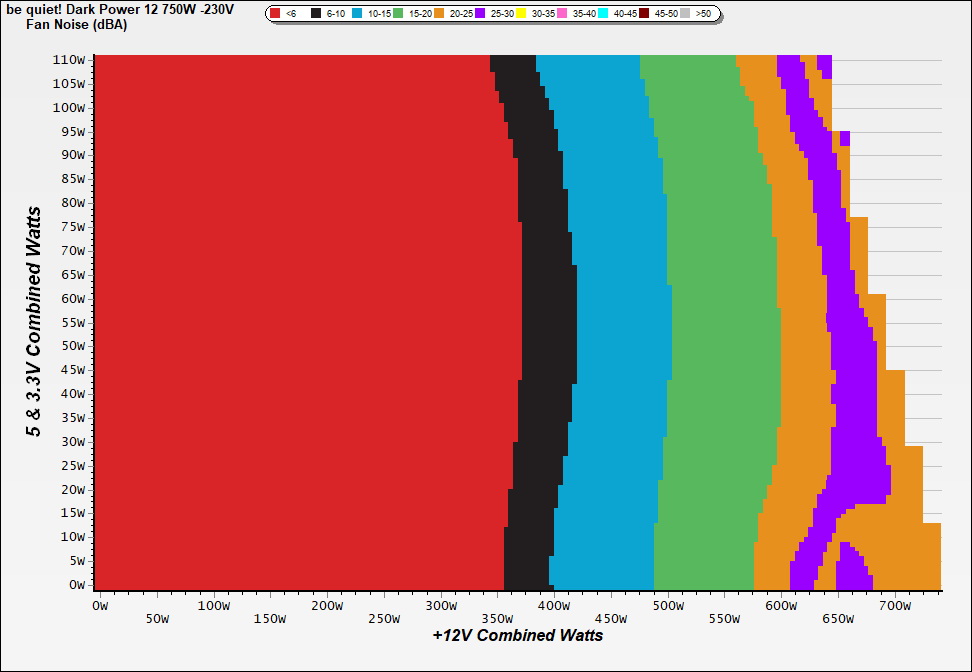This screenshot has width=972, height=672.
Task: Click '100W' on the horizontal +12V axis
Action: [x=213, y=606]
